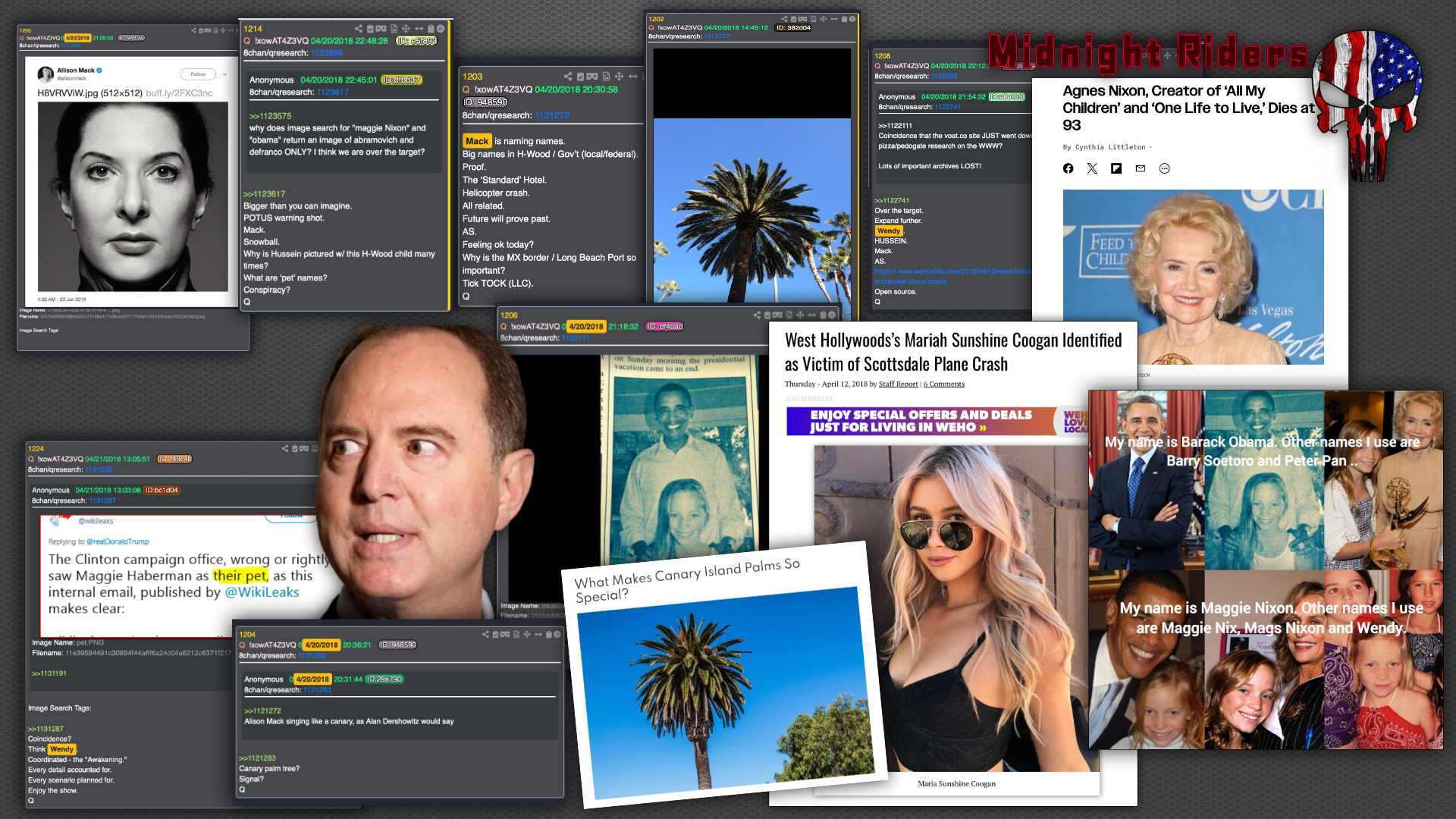Open post link 1122741
Screen dimensions: 1456x819
tap(948, 107)
